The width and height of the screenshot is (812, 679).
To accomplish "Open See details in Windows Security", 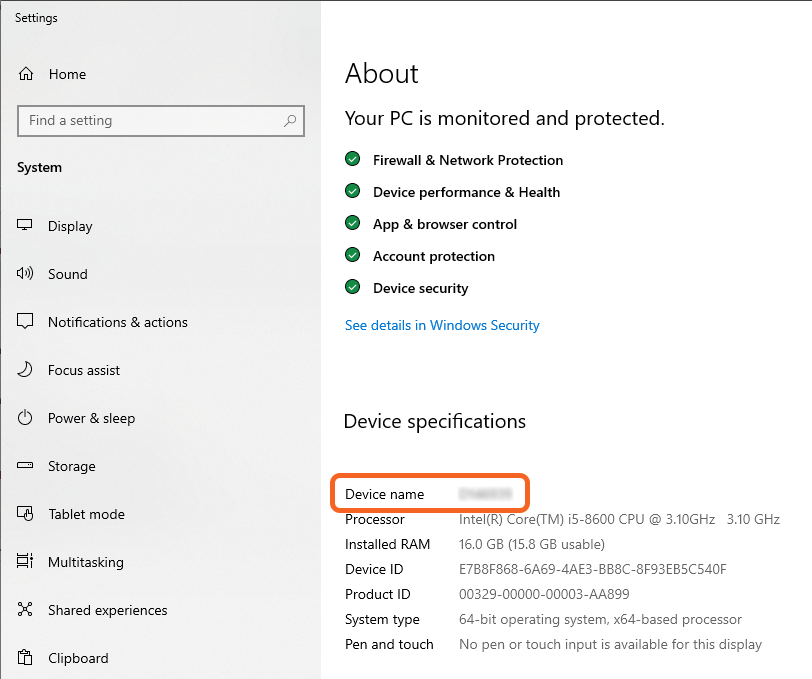I will 442,325.
